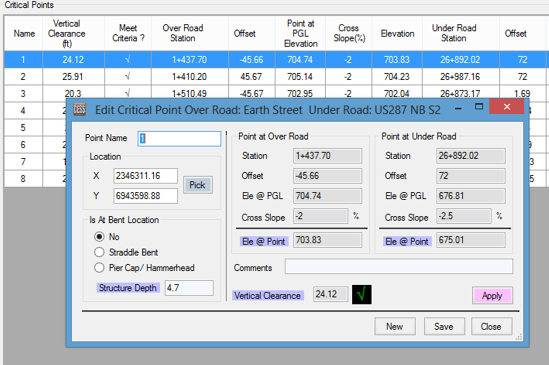Close dialog with red X button
Screen dimensions: 549x365
coord(507,106)
